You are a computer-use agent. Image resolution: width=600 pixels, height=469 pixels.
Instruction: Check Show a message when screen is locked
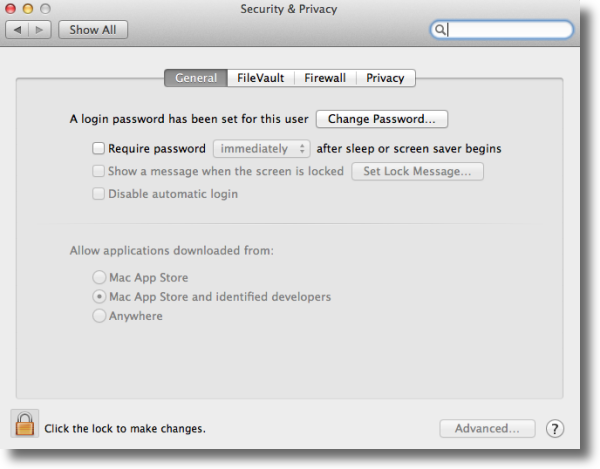tap(98, 171)
